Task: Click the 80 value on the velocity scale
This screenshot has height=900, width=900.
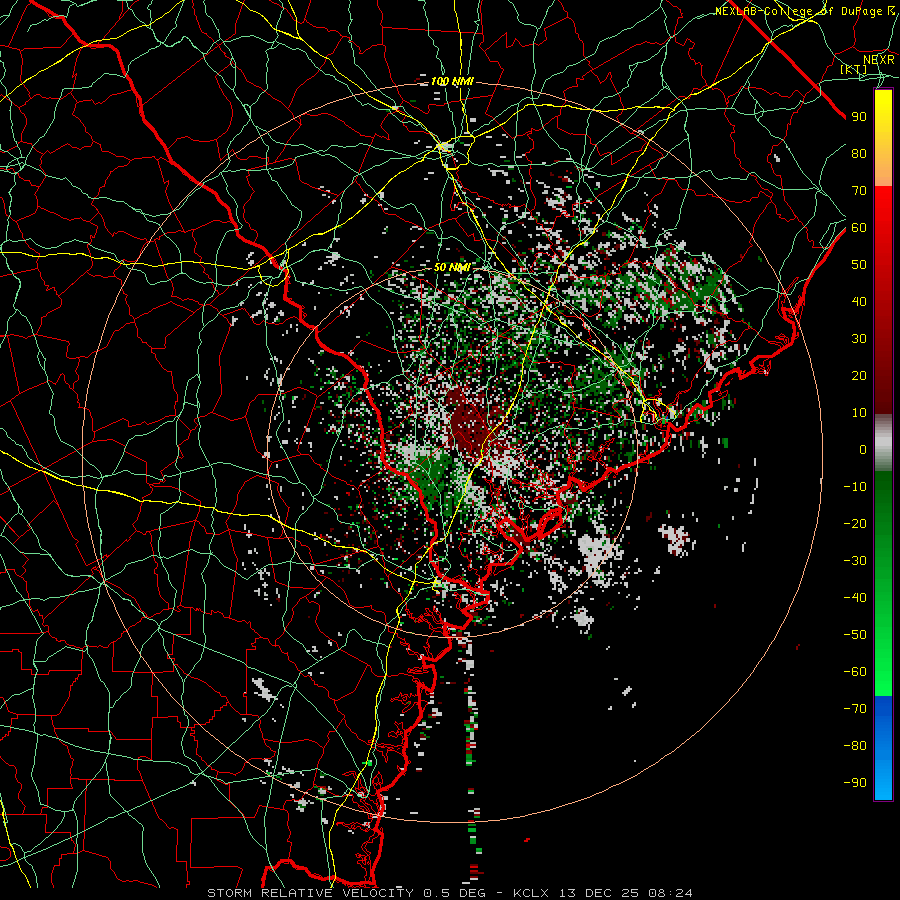Action: pos(859,153)
